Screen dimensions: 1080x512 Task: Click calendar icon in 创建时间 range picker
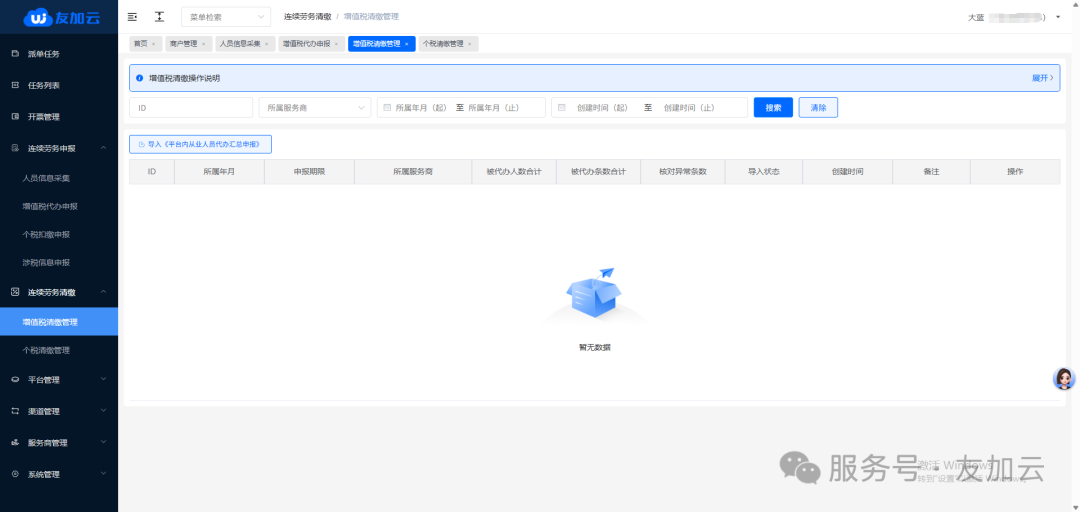(x=561, y=107)
